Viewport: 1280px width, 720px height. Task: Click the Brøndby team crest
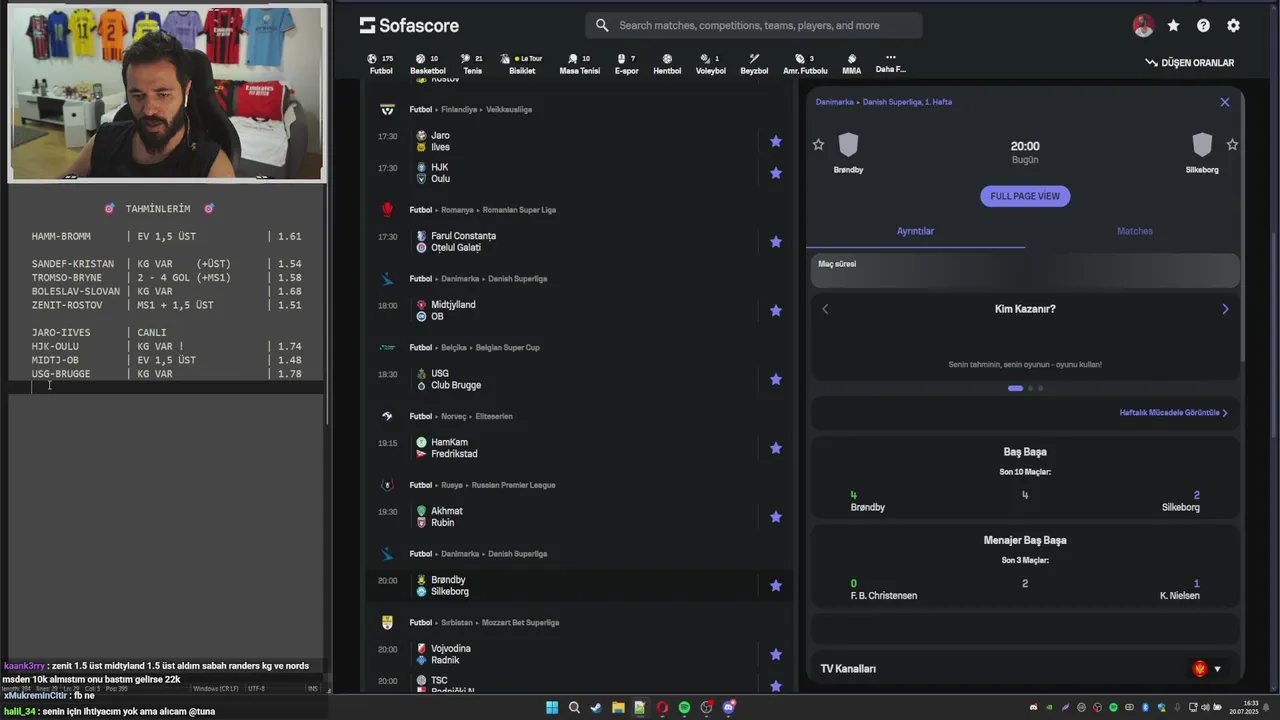point(848,146)
